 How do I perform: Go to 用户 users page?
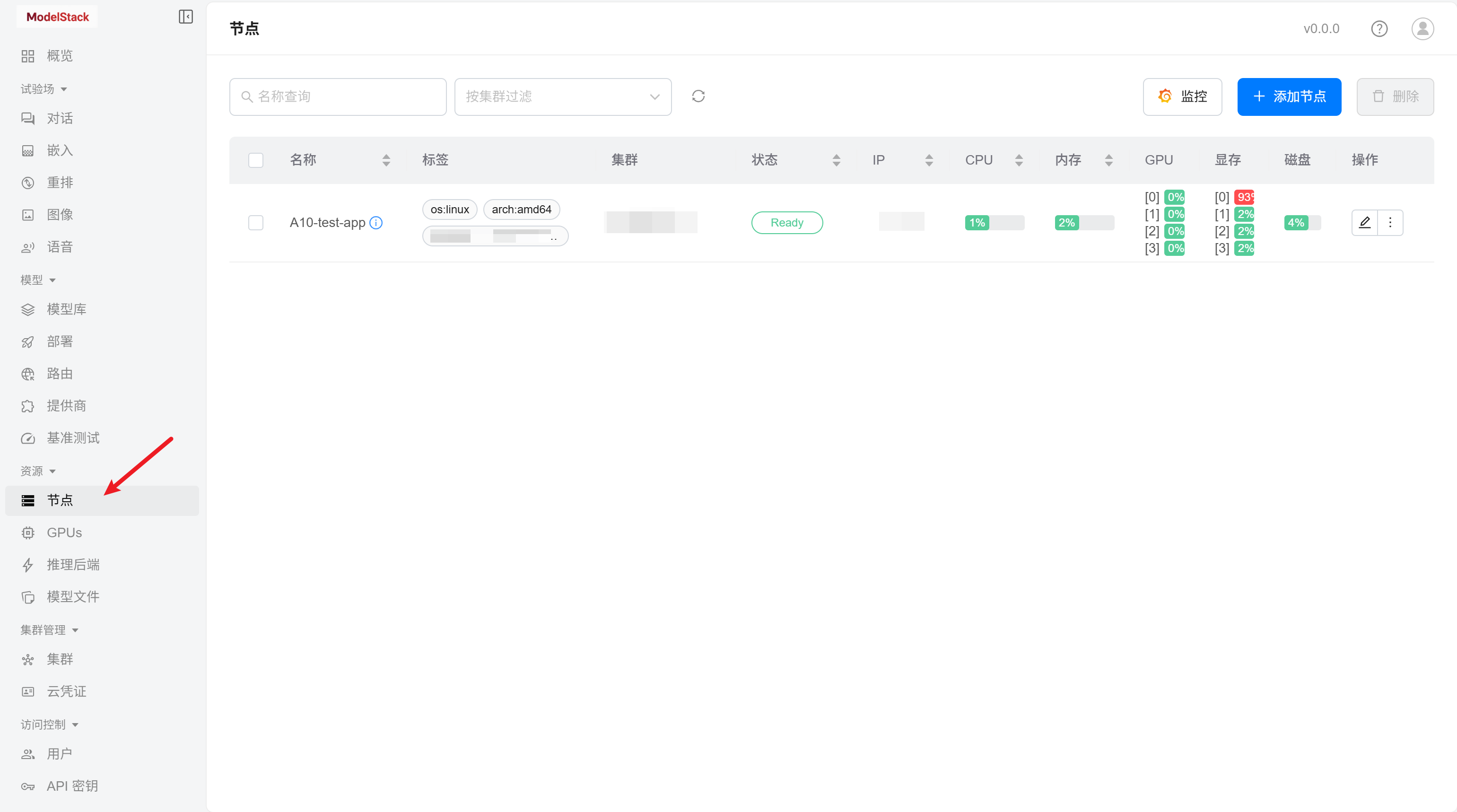click(102, 754)
